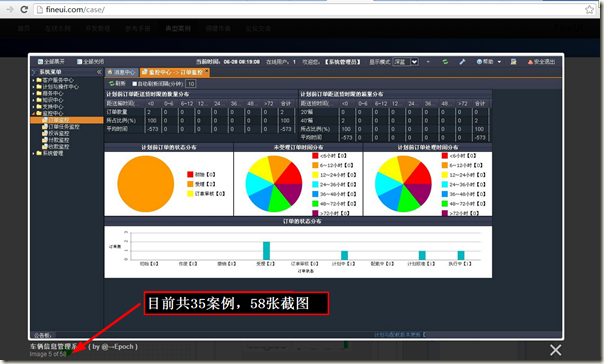Click the orange pie in 计划前订单的状态分布
Viewport: 604px width, 364px height.
[x=146, y=184]
